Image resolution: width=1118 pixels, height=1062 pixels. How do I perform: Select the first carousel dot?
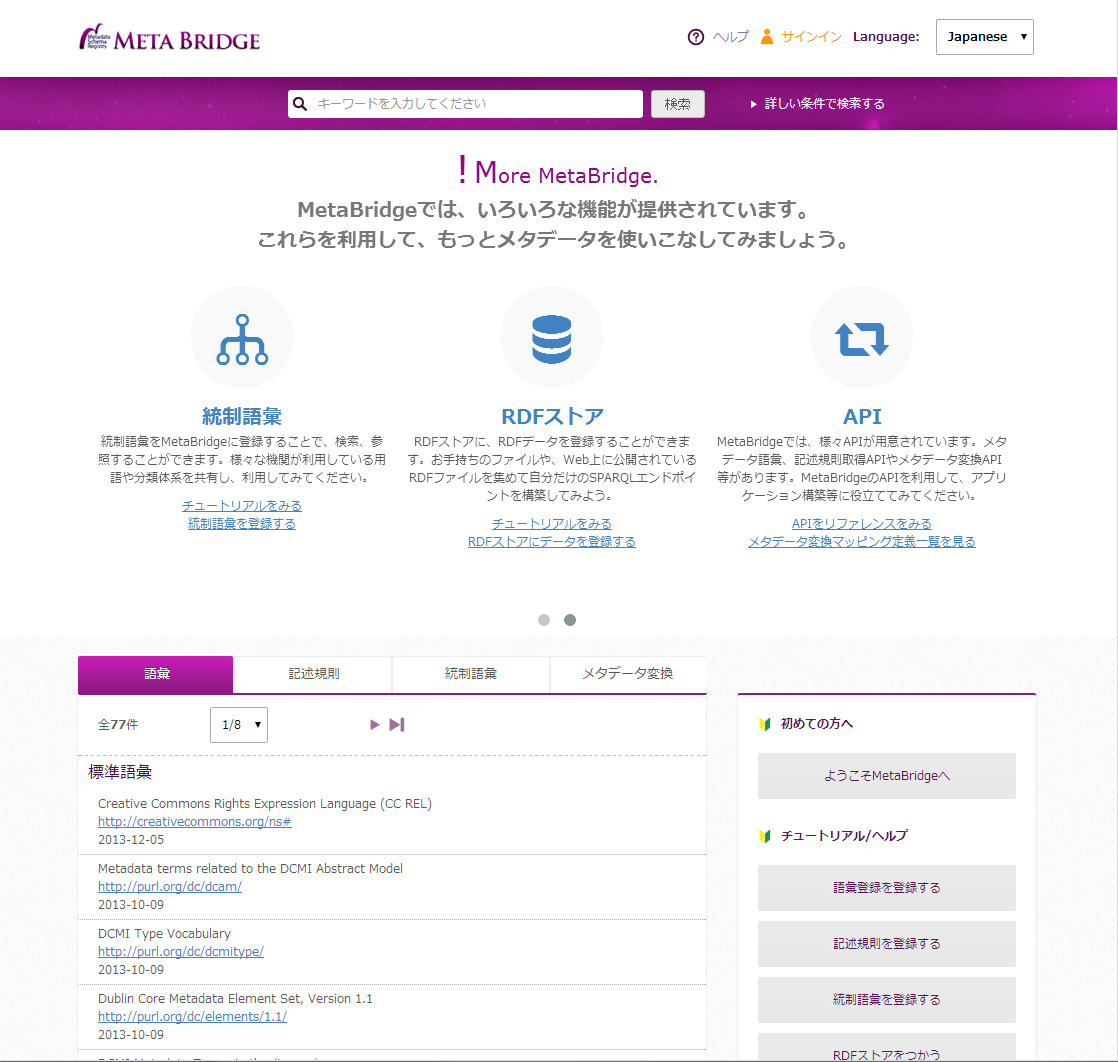(x=544, y=620)
